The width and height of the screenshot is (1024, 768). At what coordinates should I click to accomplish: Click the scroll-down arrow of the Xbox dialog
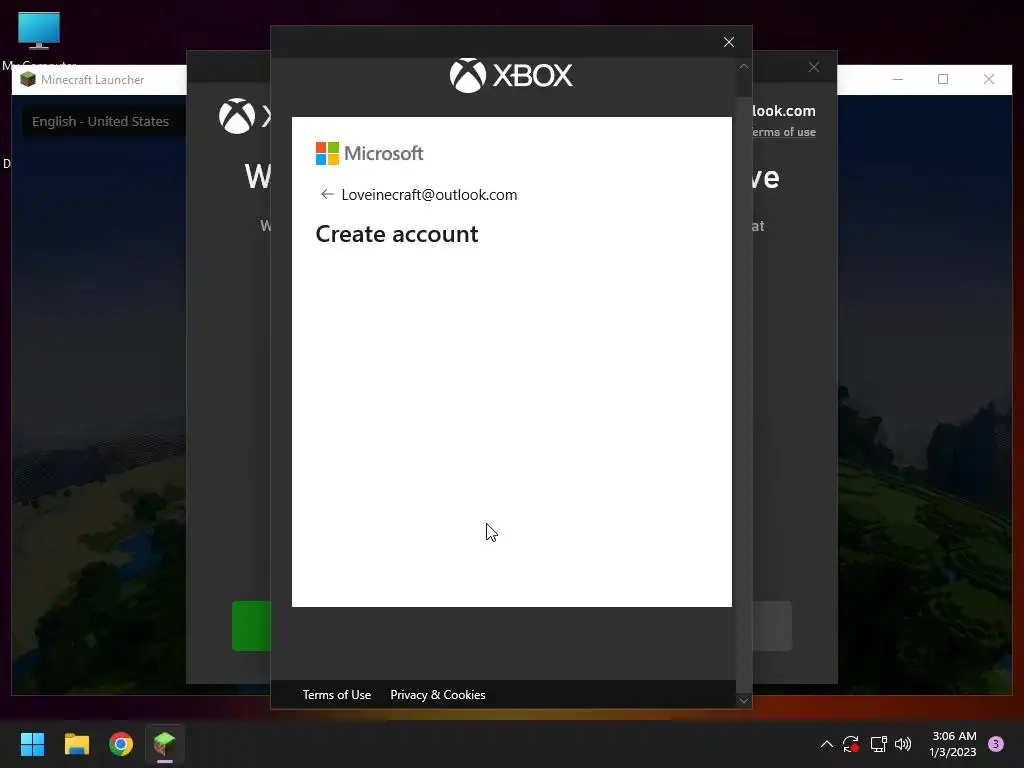click(x=744, y=701)
